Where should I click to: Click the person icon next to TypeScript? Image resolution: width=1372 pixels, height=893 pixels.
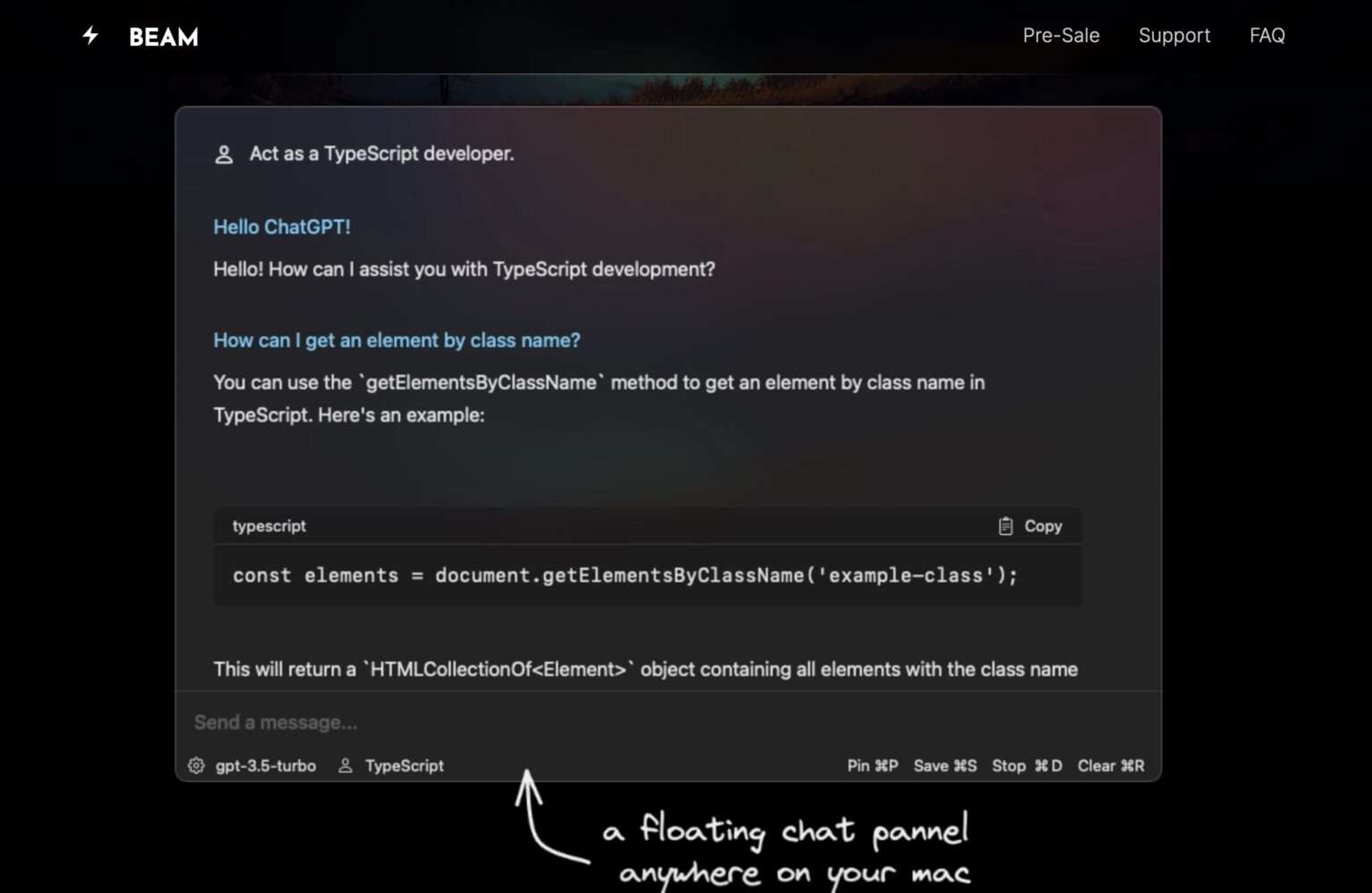345,765
